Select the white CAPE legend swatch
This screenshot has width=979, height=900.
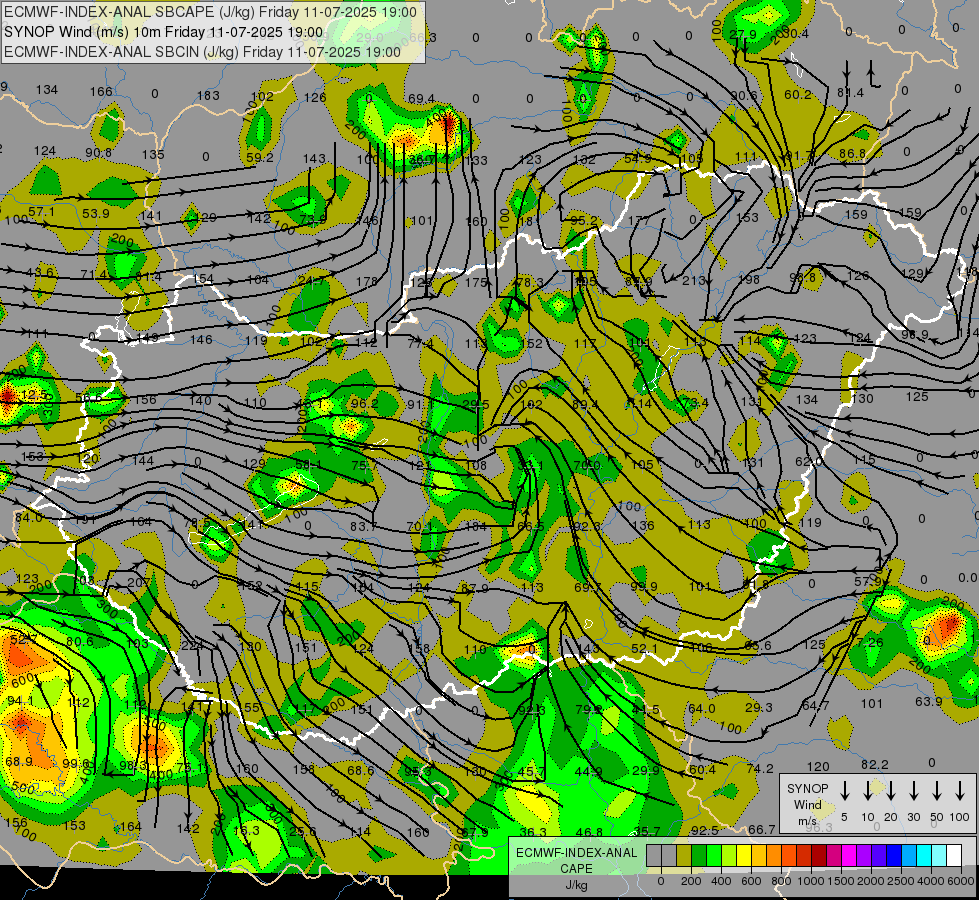pyautogui.click(x=953, y=855)
